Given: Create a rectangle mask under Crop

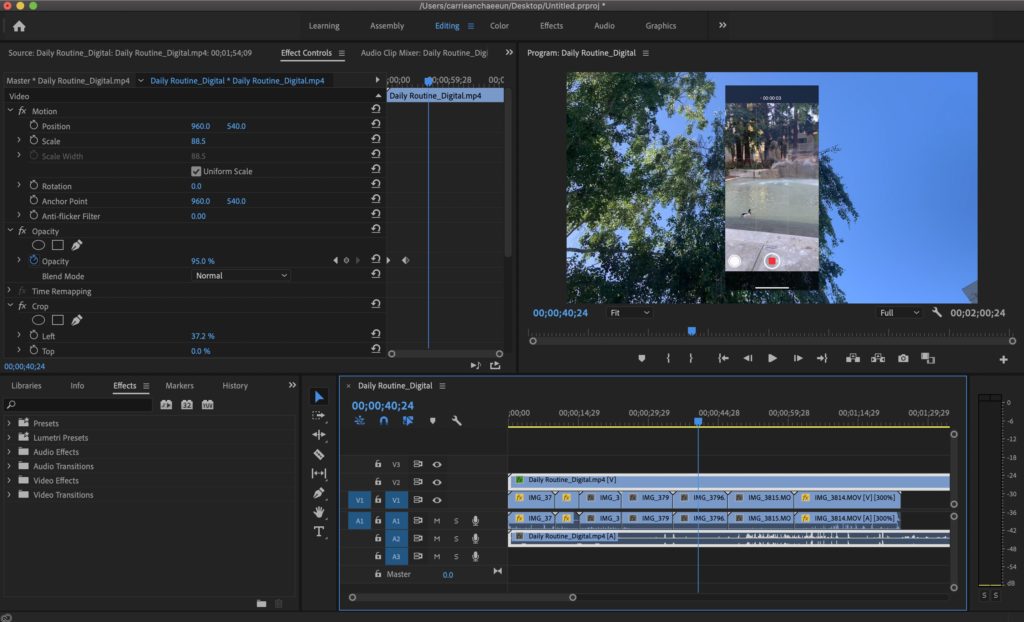Looking at the screenshot, I should pyautogui.click(x=58, y=320).
